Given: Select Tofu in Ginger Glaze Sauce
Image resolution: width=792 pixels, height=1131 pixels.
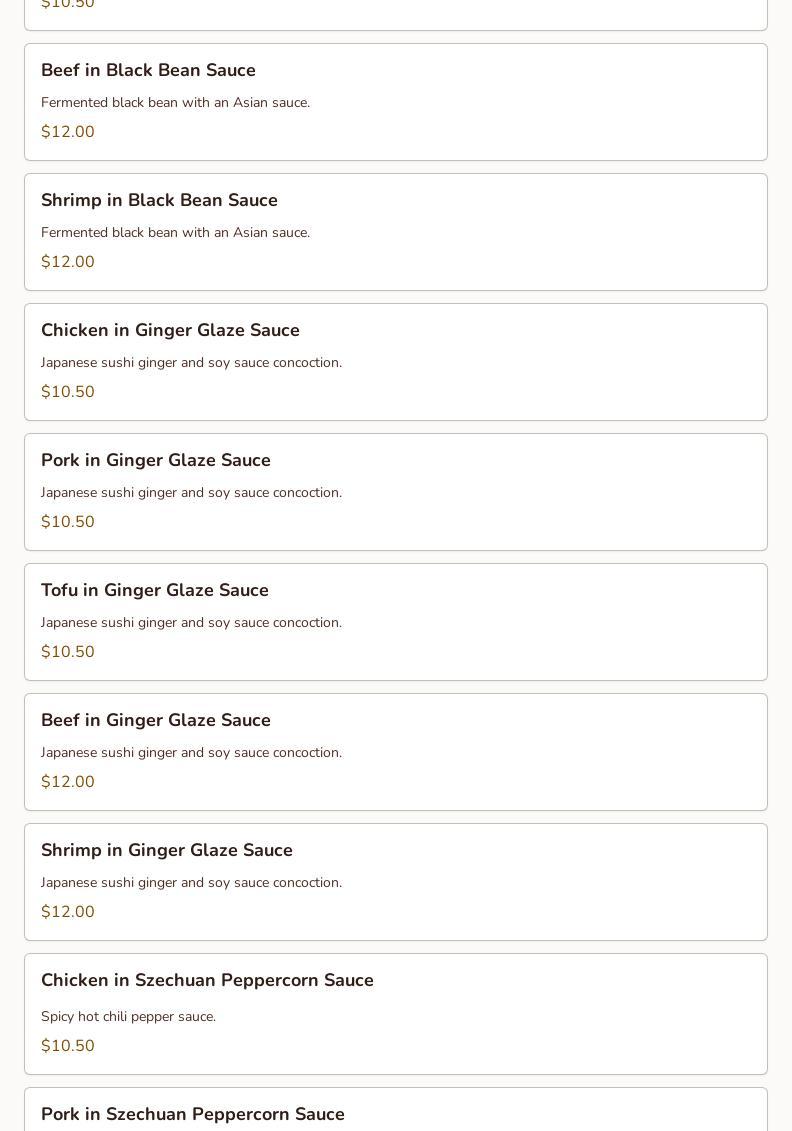Looking at the screenshot, I should (x=155, y=590).
